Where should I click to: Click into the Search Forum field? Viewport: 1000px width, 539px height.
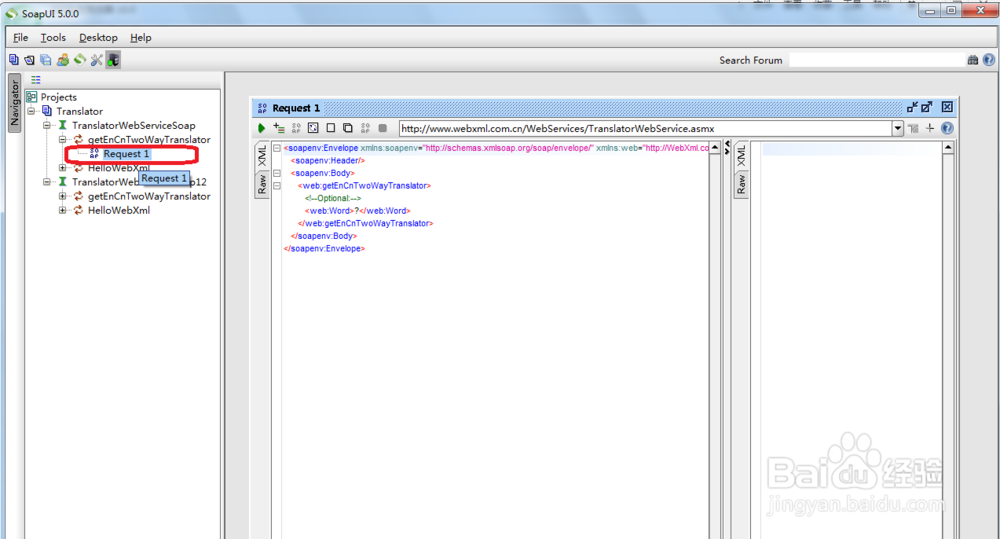click(877, 60)
